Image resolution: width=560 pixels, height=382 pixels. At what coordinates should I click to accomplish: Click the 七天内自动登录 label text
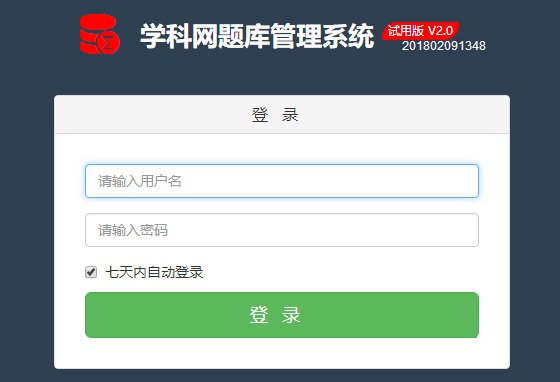[154, 272]
